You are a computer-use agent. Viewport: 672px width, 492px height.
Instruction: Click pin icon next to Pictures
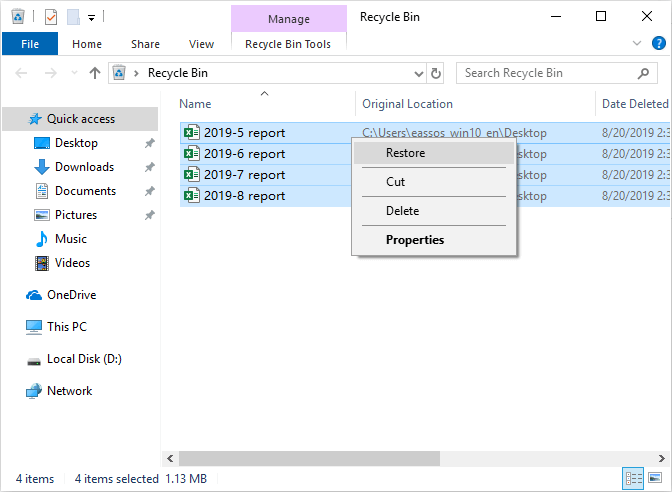point(149,215)
